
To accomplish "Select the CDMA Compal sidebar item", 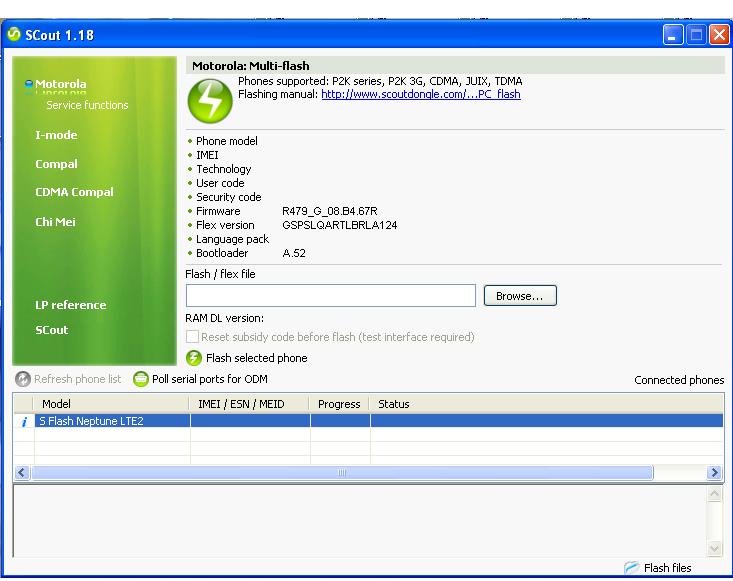I will point(74,192).
